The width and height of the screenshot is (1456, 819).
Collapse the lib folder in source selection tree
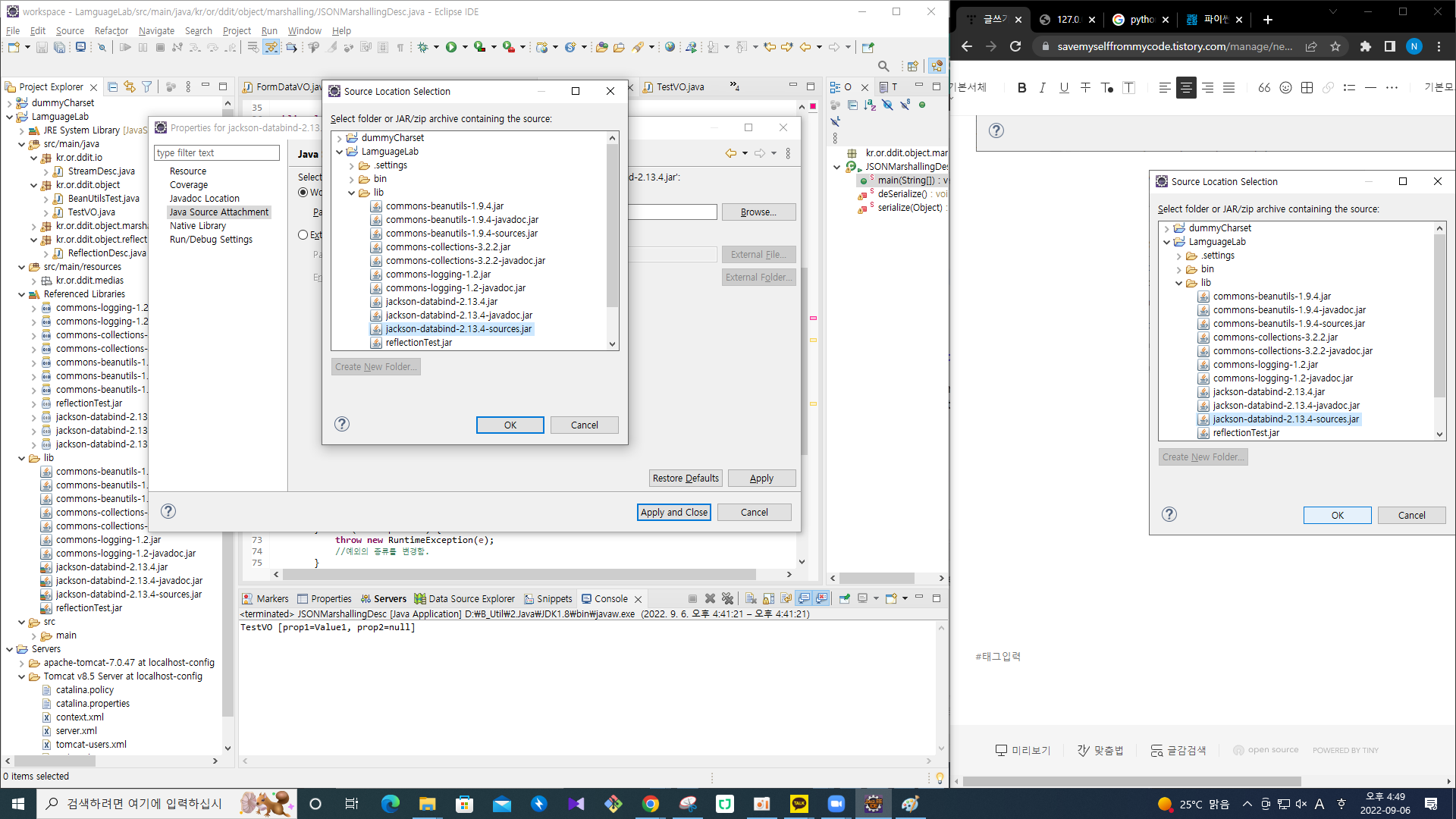coord(352,193)
